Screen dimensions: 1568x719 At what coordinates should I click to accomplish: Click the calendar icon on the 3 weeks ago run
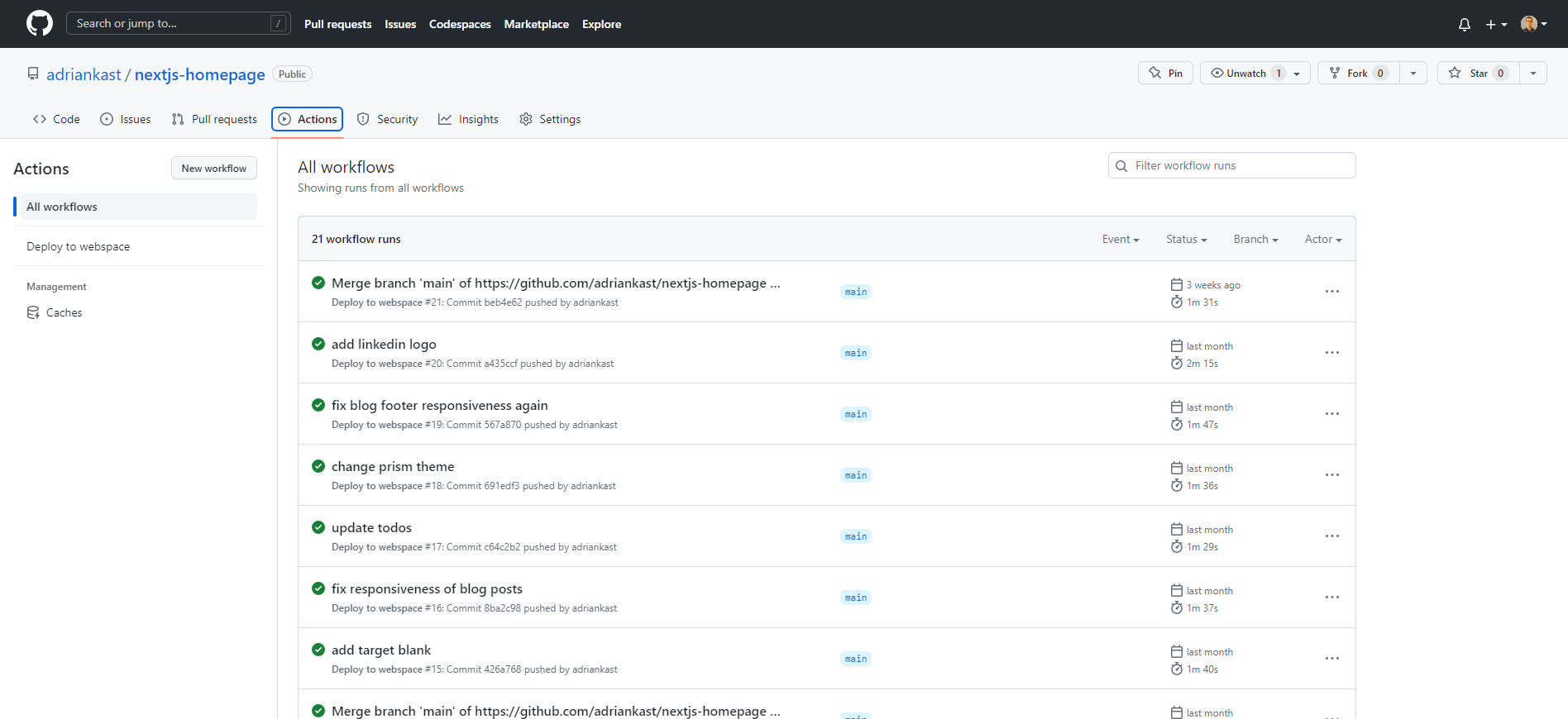(1177, 284)
